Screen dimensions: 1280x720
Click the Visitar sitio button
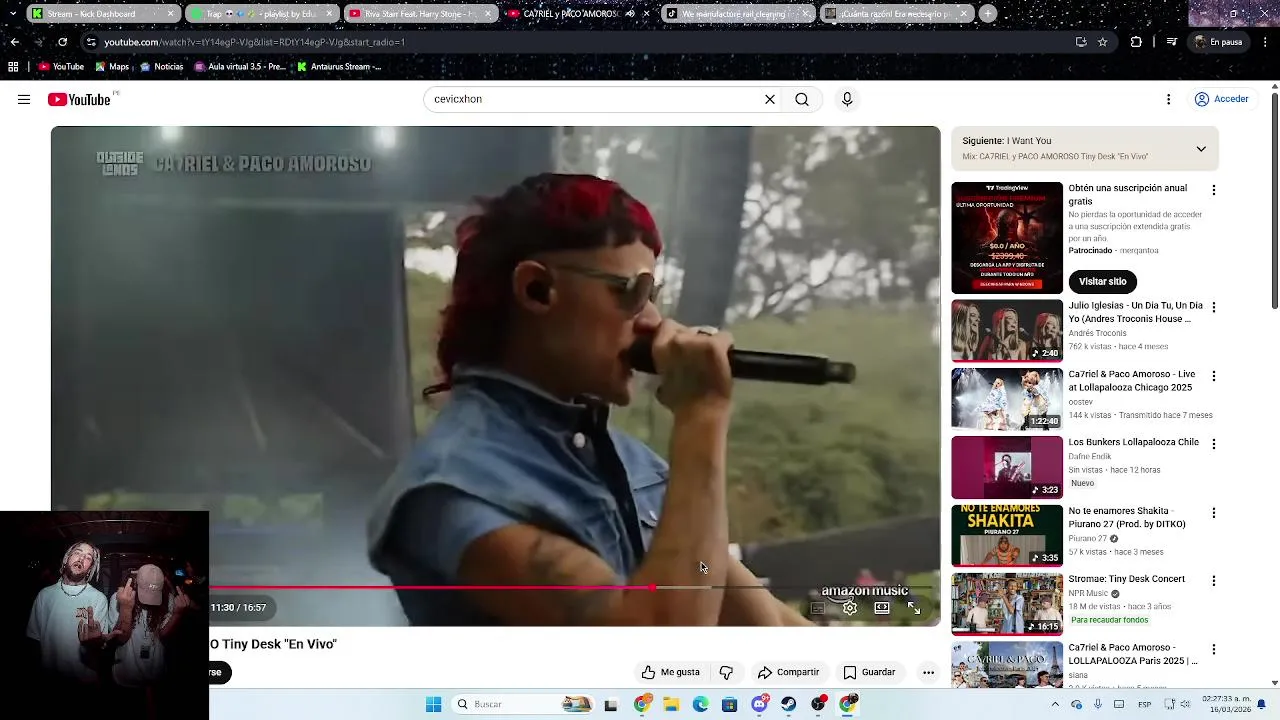[1102, 281]
